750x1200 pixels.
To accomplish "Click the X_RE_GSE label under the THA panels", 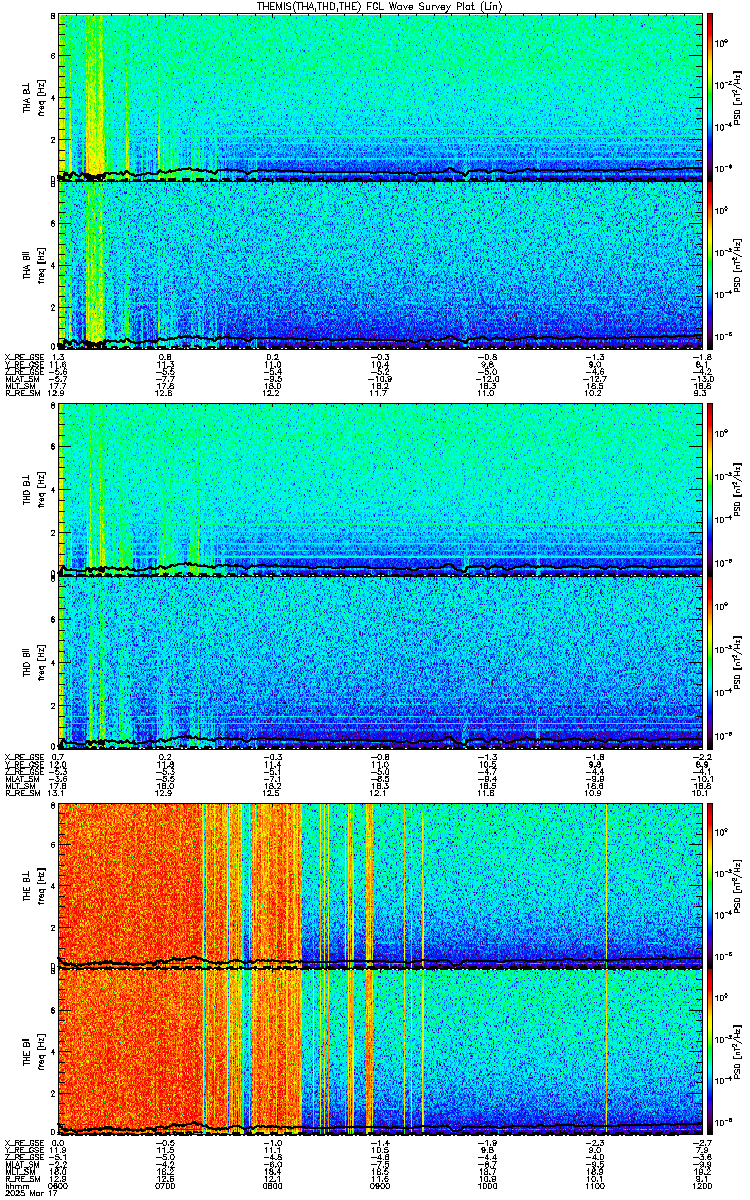I will coord(20,357).
